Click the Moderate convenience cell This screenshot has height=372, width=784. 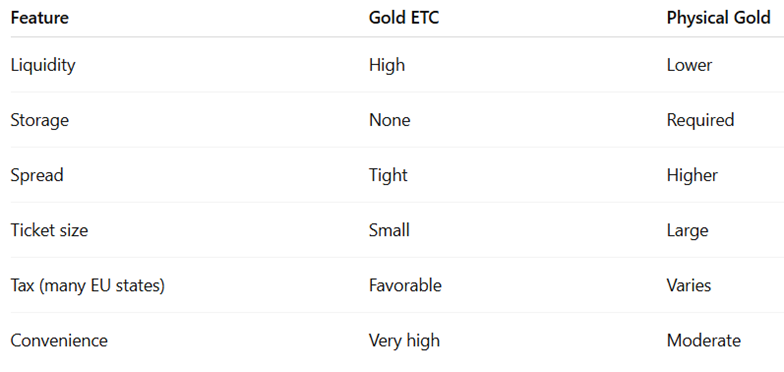704,340
